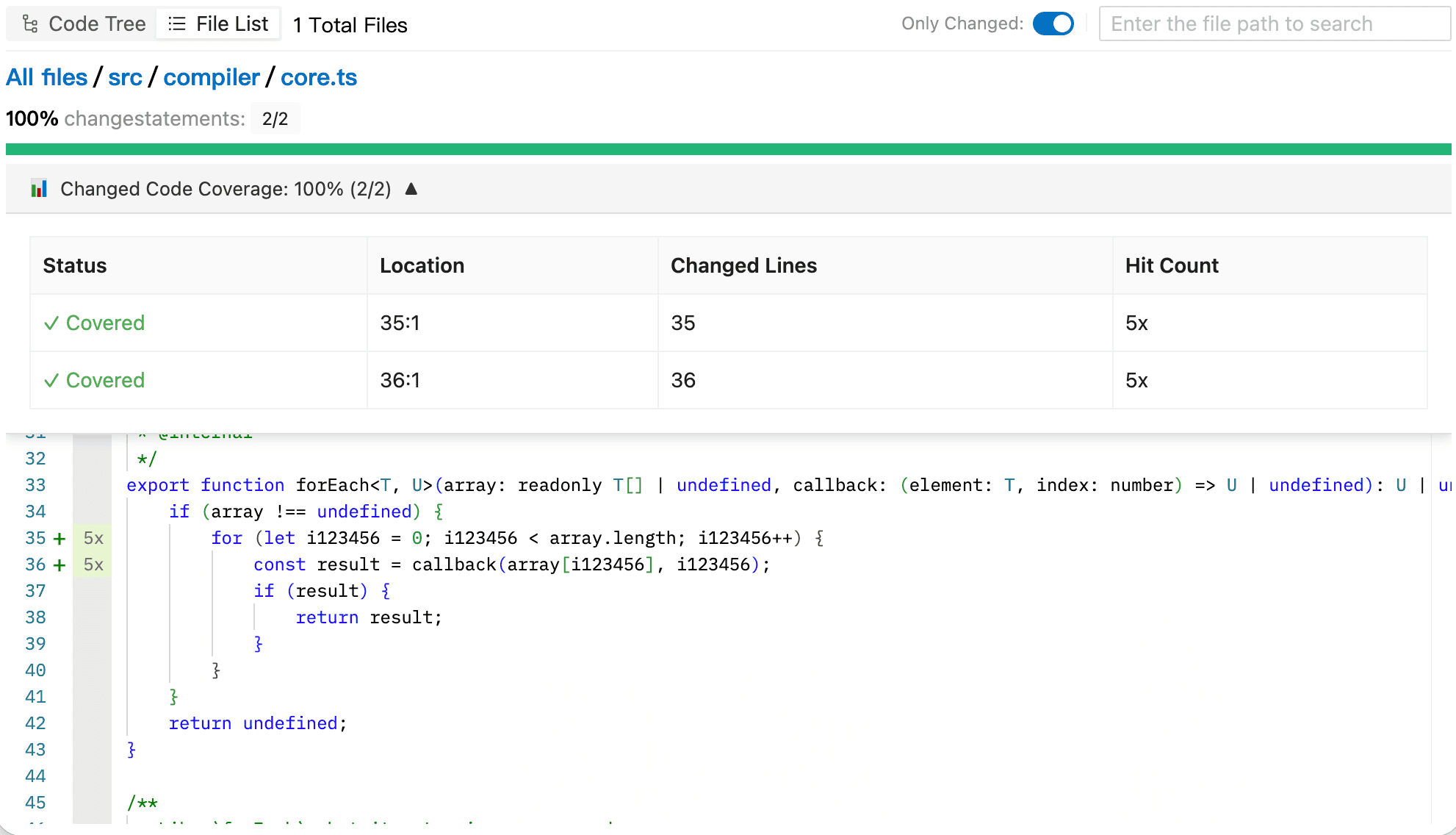Click the Code Tree icon
1456x835 pixels.
(x=30, y=24)
